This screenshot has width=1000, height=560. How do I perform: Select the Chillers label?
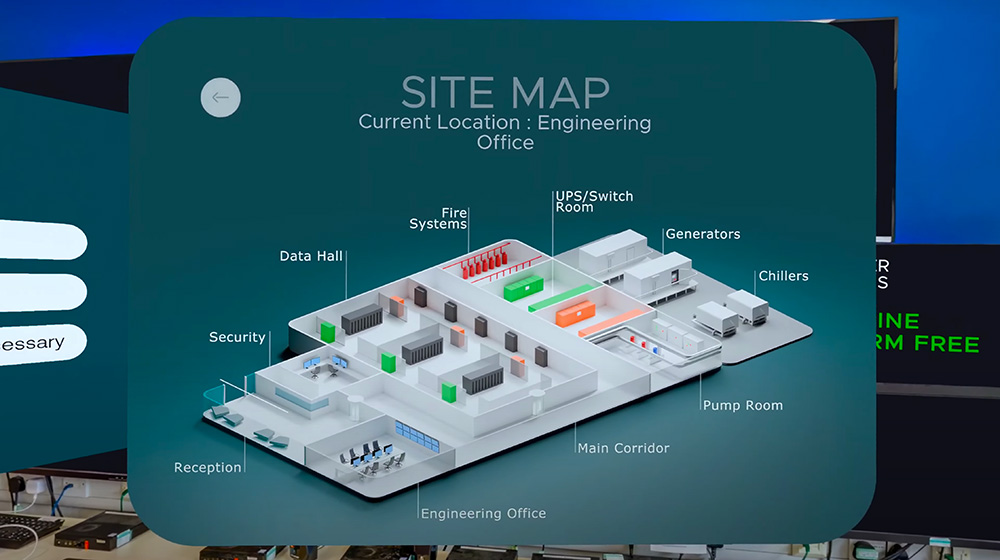click(x=783, y=276)
